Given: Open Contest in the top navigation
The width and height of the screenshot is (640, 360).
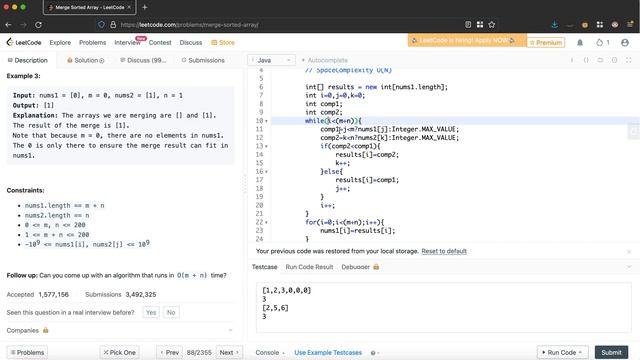Looking at the screenshot, I should tap(160, 42).
